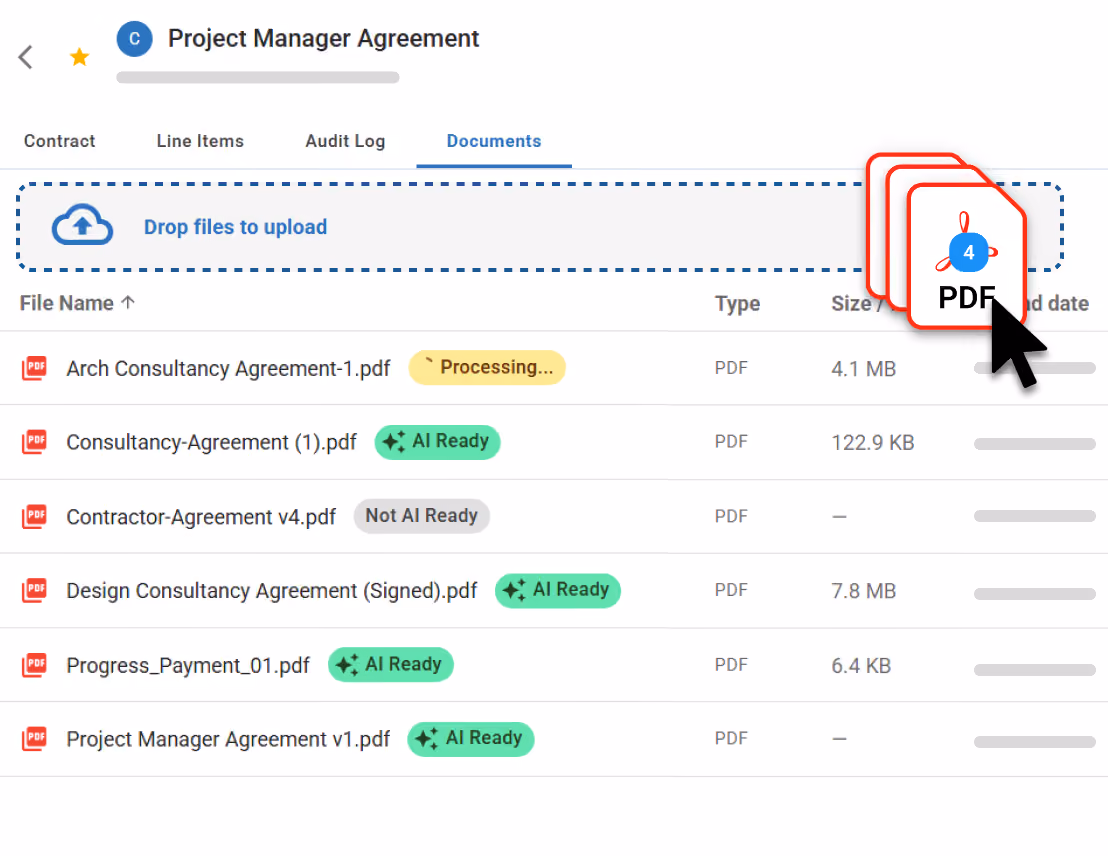Sort by File Name ascending arrow

128,303
